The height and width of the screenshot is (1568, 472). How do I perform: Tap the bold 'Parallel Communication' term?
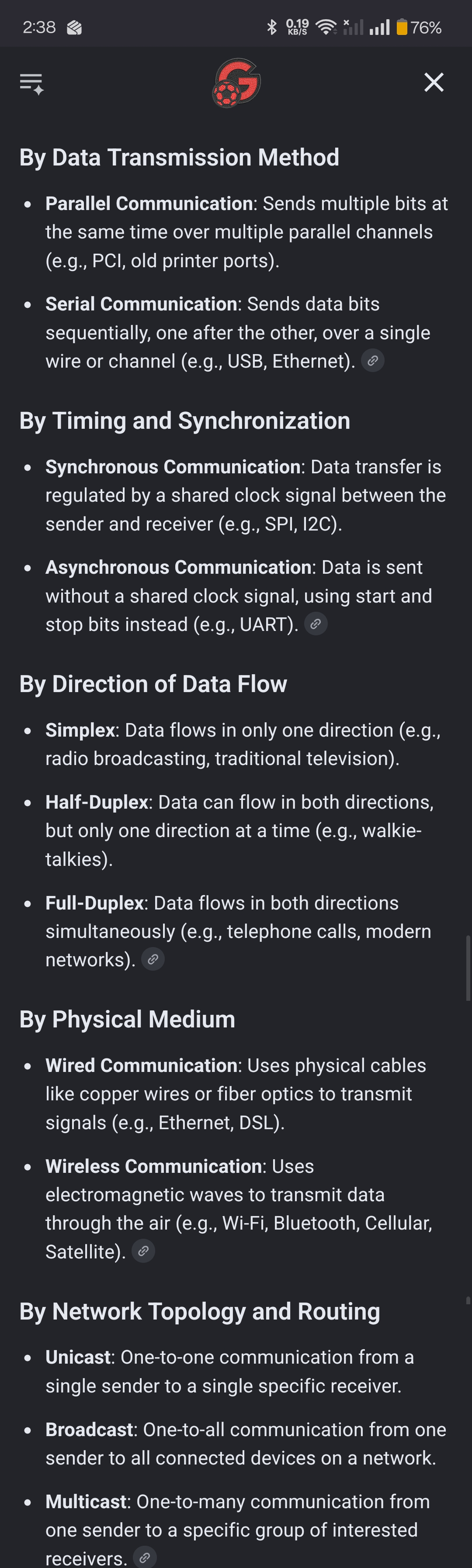[149, 203]
